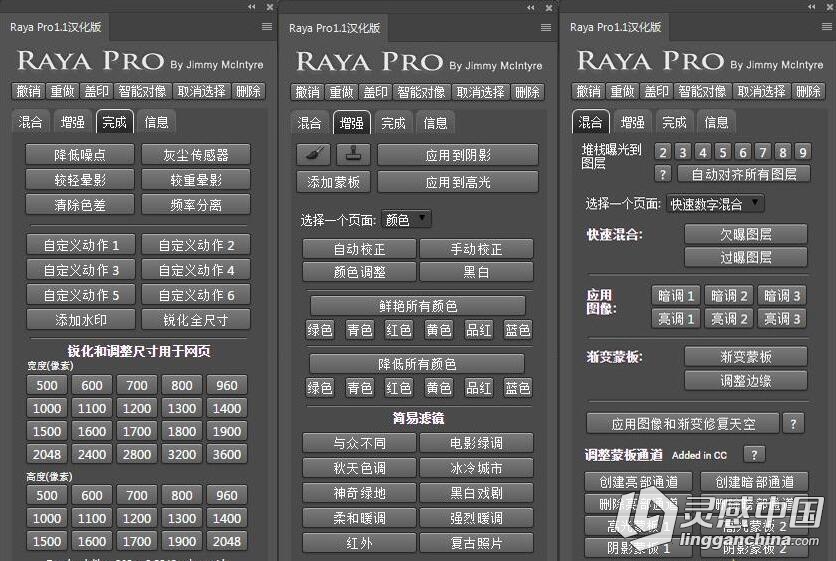Stack exposures to layer number 5
The image size is (836, 561).
coord(722,152)
